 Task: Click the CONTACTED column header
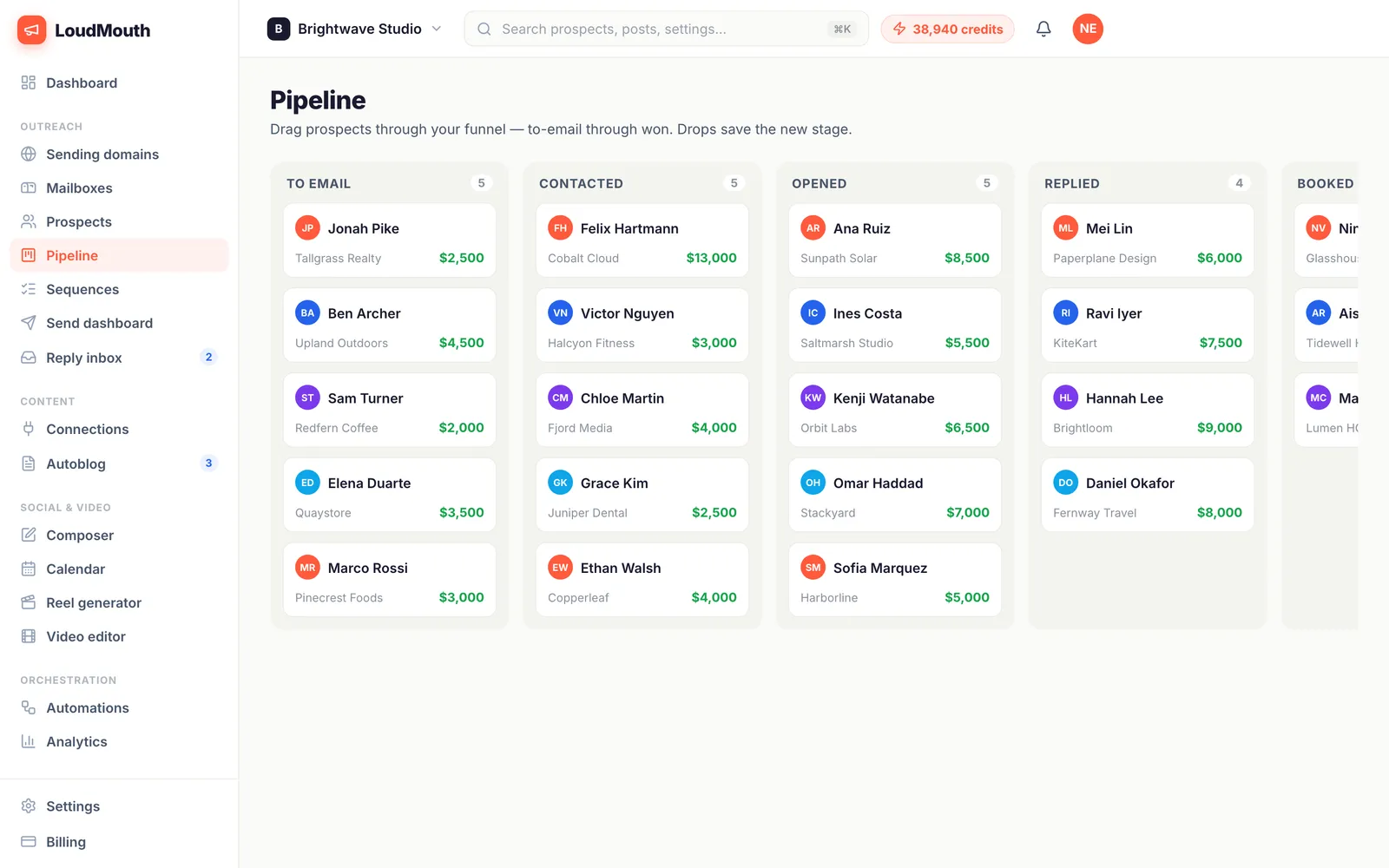point(581,183)
